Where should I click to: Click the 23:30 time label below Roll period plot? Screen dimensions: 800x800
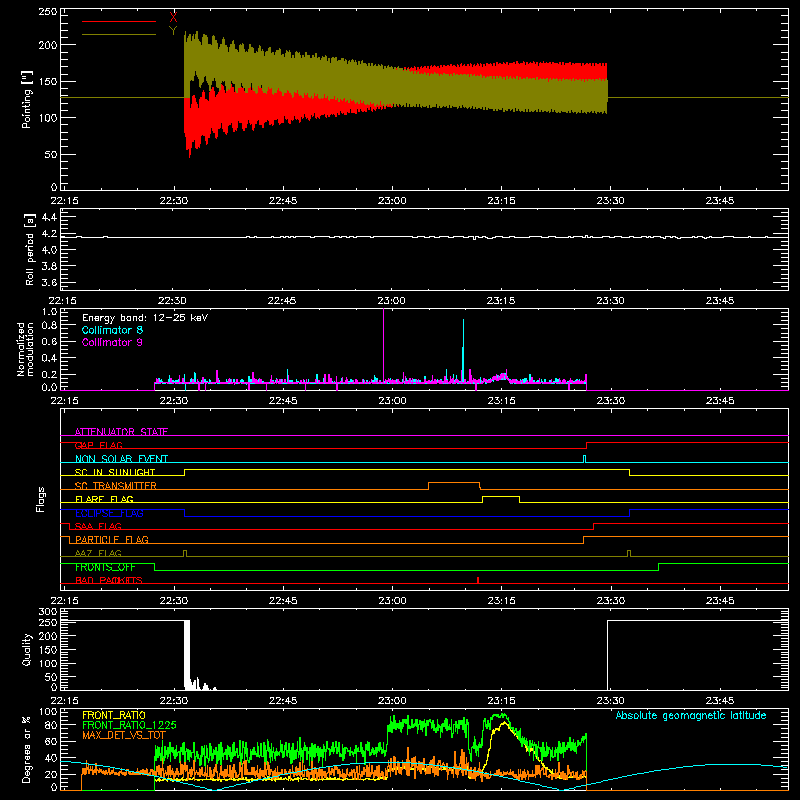pos(611,301)
